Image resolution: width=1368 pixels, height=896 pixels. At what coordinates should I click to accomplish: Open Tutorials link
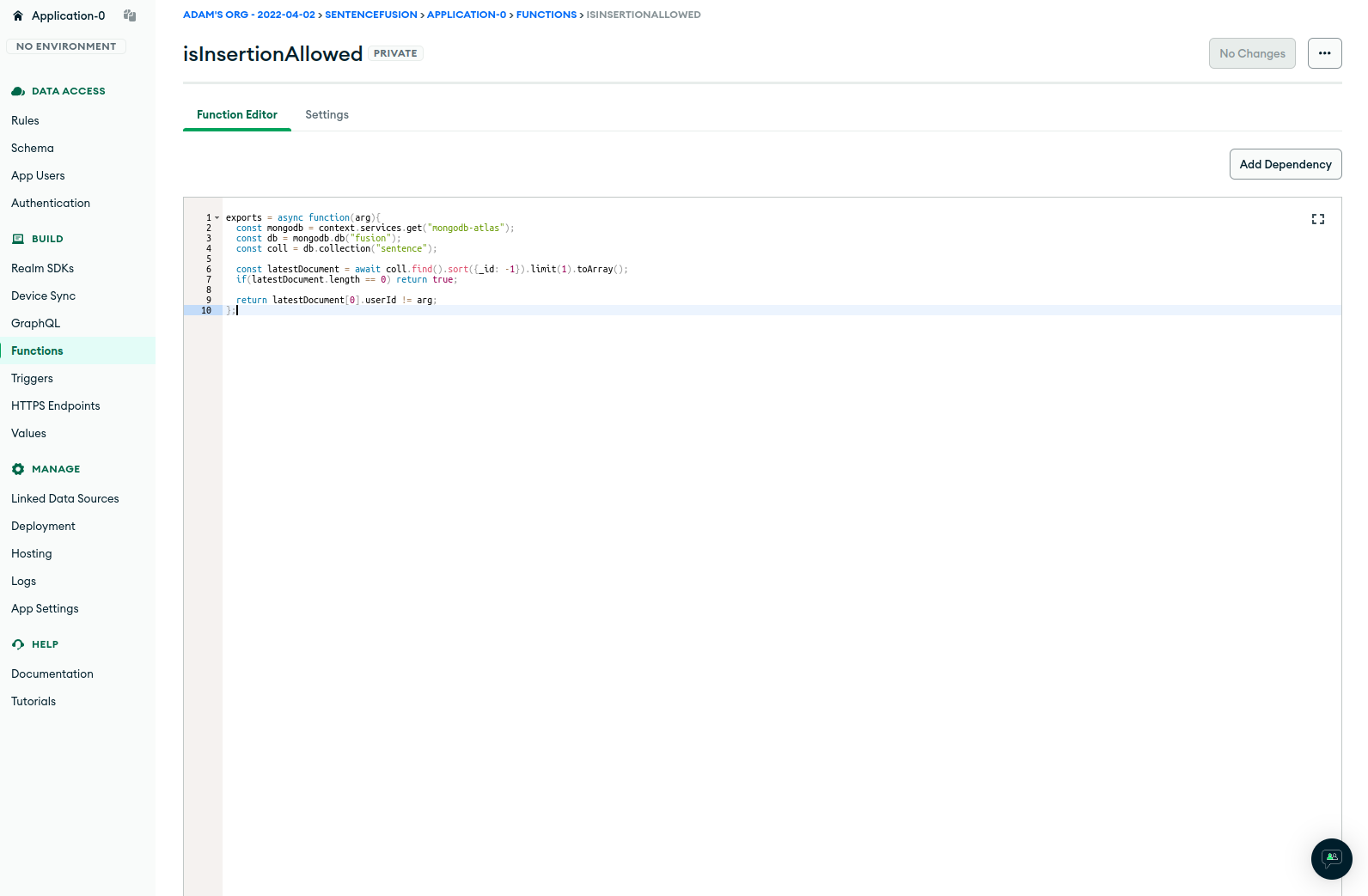click(x=34, y=701)
